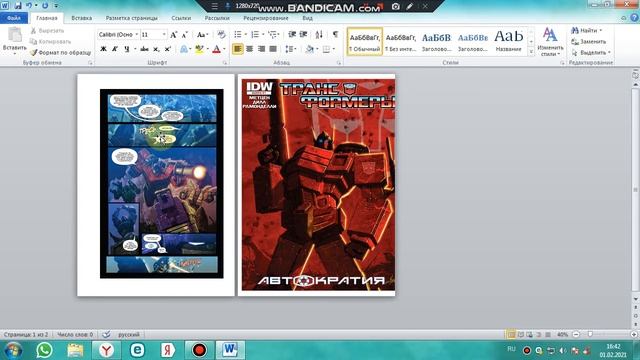
Task: Click the Text Effects icon
Action: click(184, 49)
